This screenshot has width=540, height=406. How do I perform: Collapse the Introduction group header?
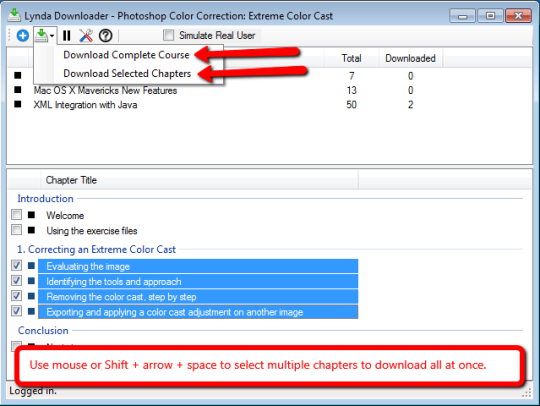(x=45, y=199)
